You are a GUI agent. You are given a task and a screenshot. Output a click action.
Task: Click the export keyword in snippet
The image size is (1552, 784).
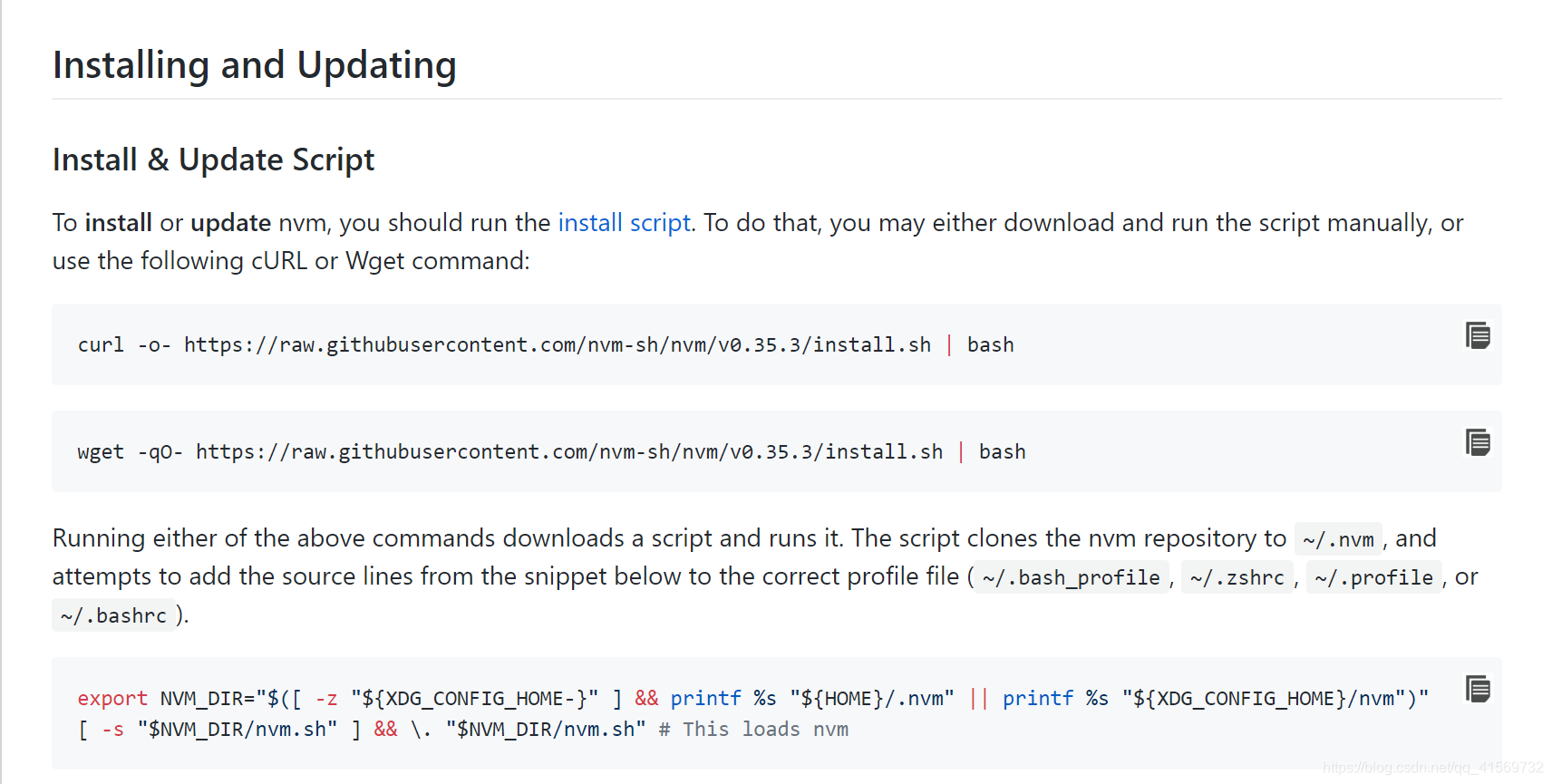[112, 699]
